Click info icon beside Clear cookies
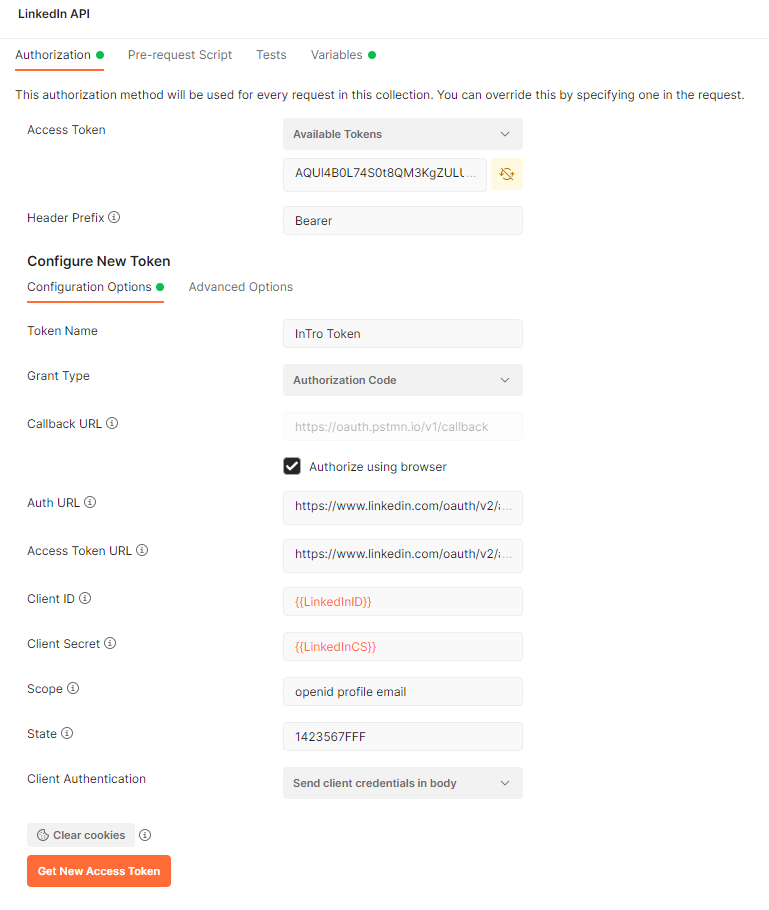The image size is (769, 910). 145,835
